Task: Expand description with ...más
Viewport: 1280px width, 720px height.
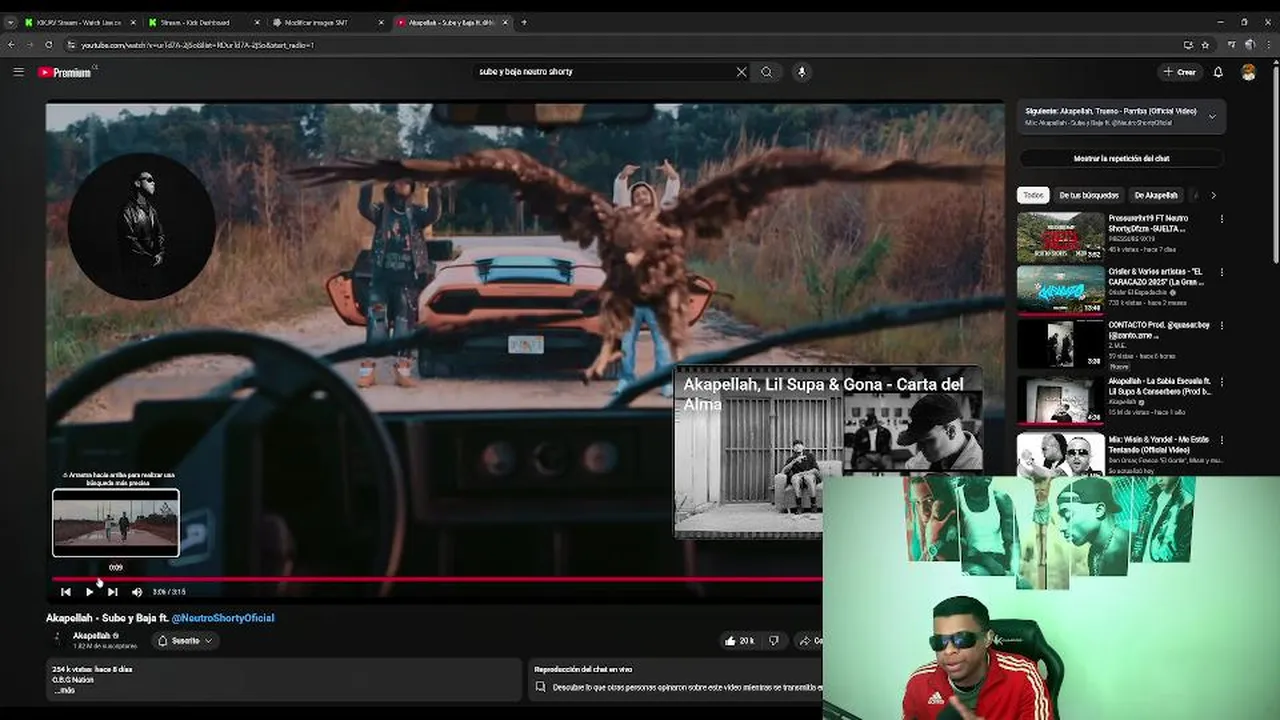Action: click(x=64, y=691)
